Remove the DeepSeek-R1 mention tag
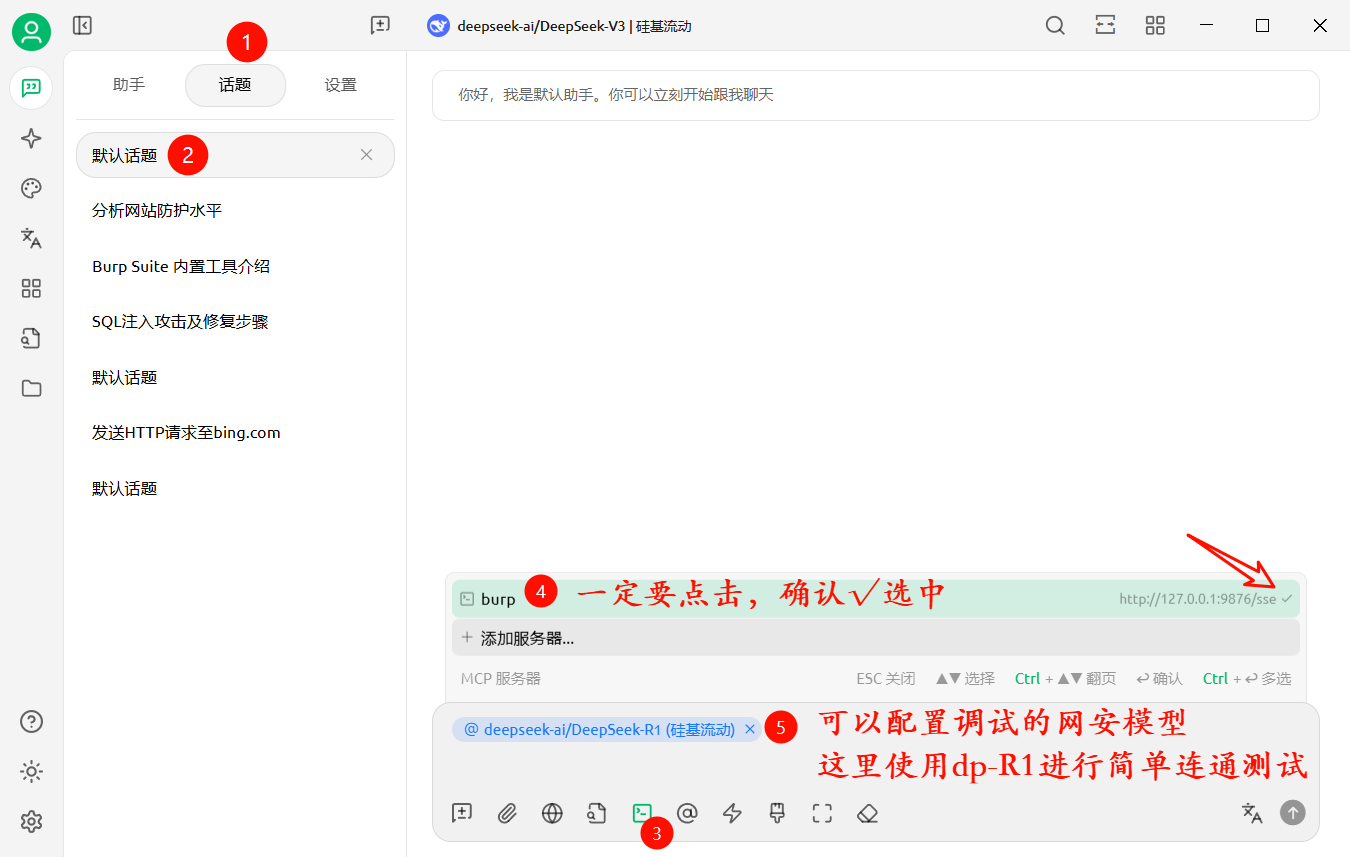Image resolution: width=1350 pixels, height=857 pixels. (750, 730)
